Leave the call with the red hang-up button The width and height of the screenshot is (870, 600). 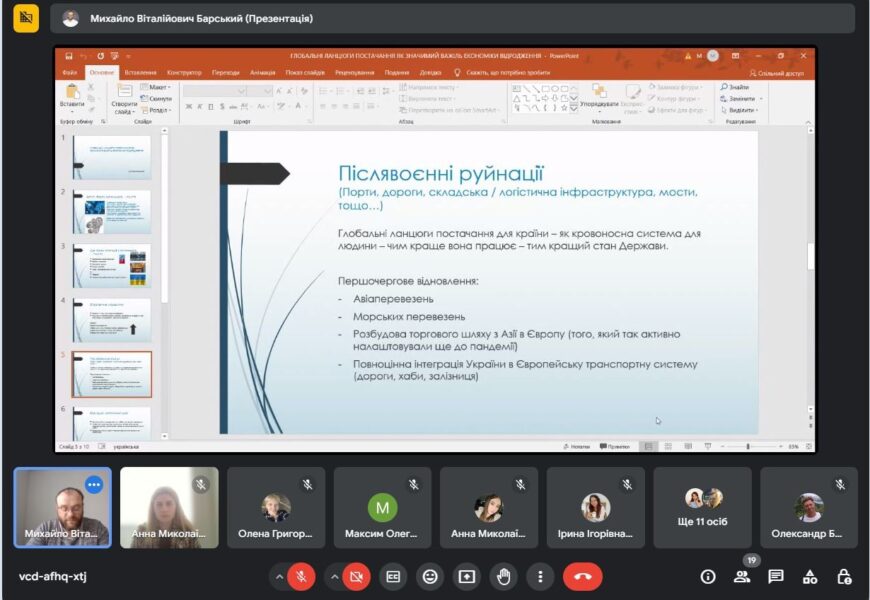[x=582, y=576]
